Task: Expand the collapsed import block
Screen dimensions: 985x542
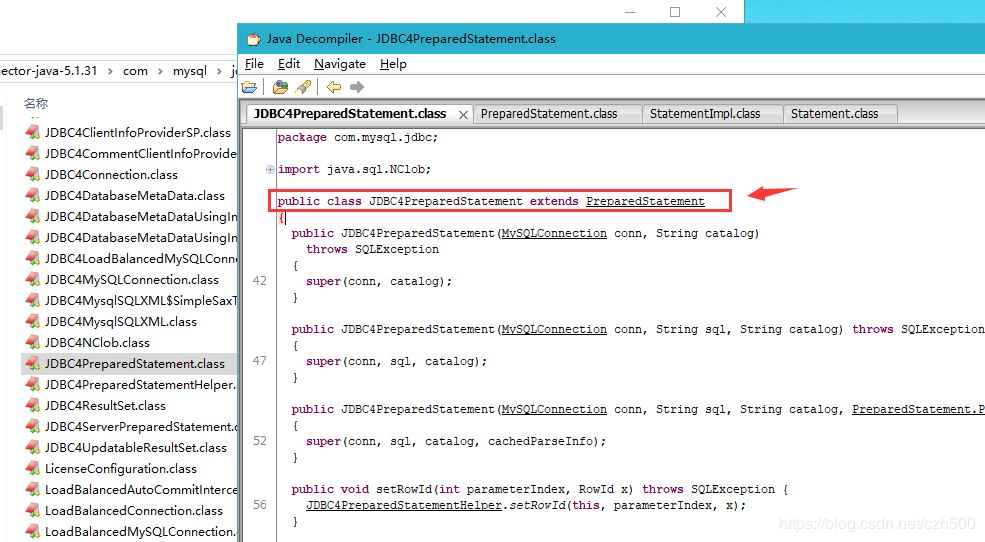Action: click(269, 169)
